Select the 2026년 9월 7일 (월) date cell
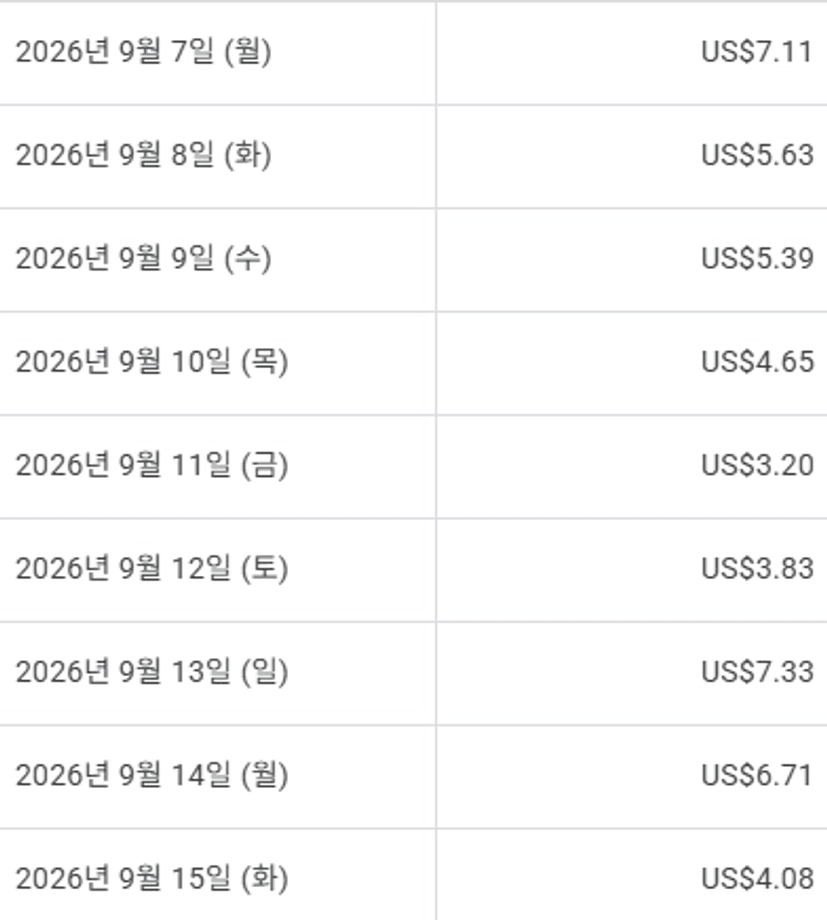 [x=217, y=53]
